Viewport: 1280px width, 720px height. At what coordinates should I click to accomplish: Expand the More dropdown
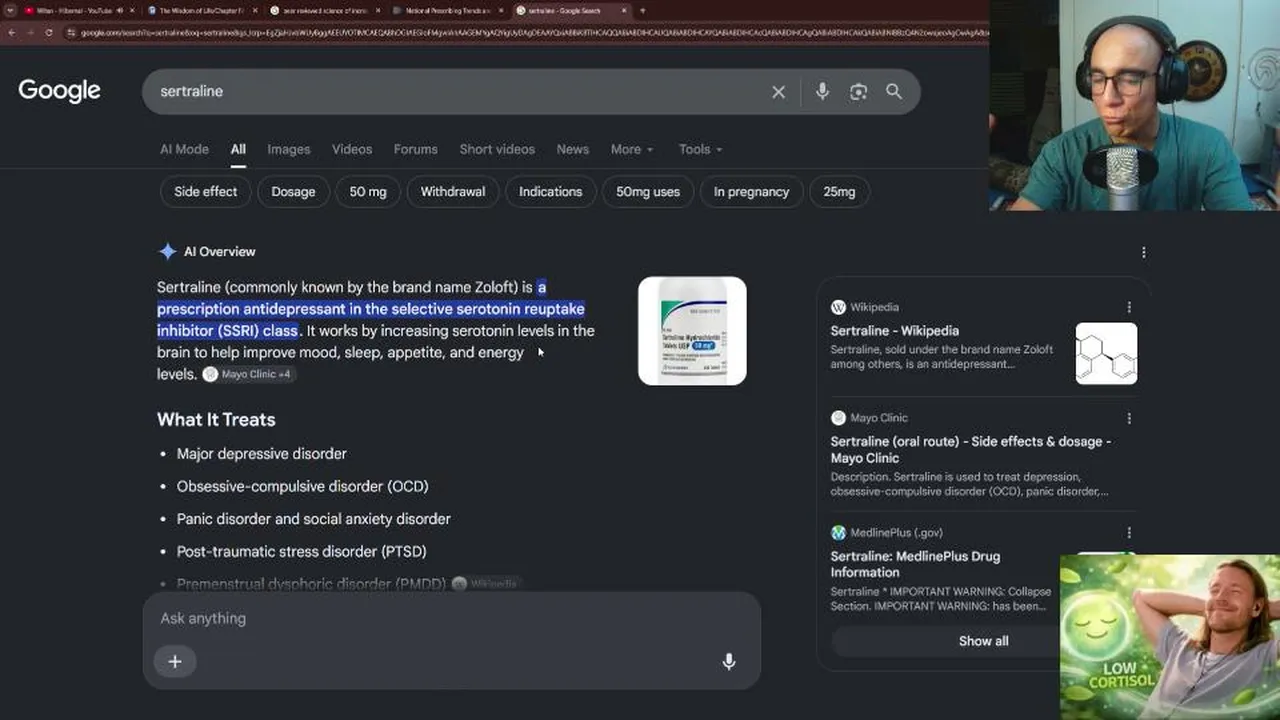point(631,149)
